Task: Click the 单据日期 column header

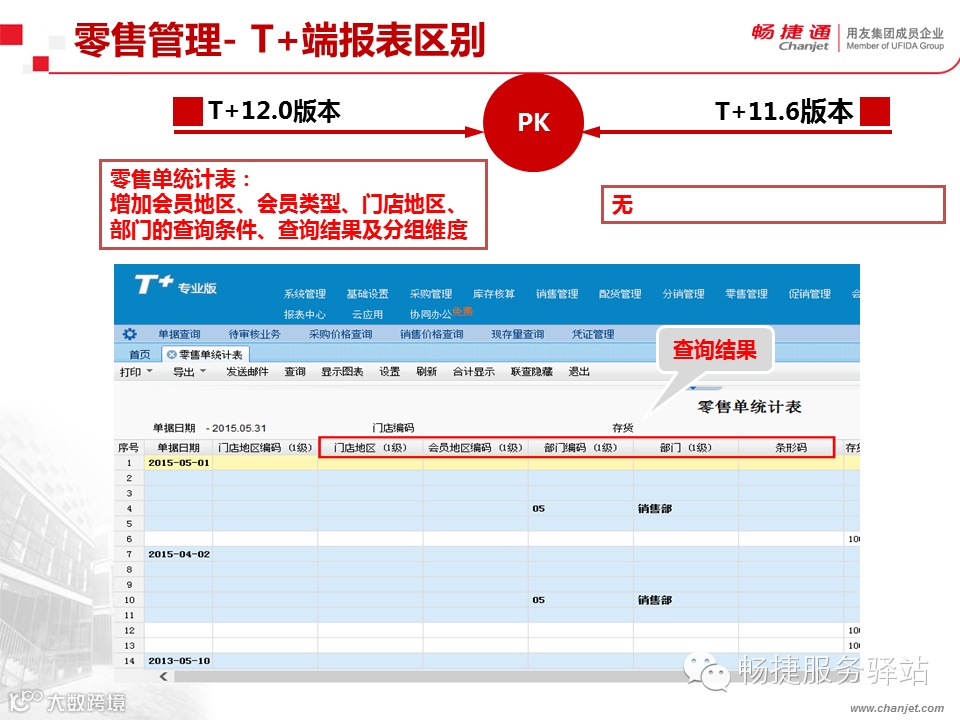Action: (x=178, y=448)
